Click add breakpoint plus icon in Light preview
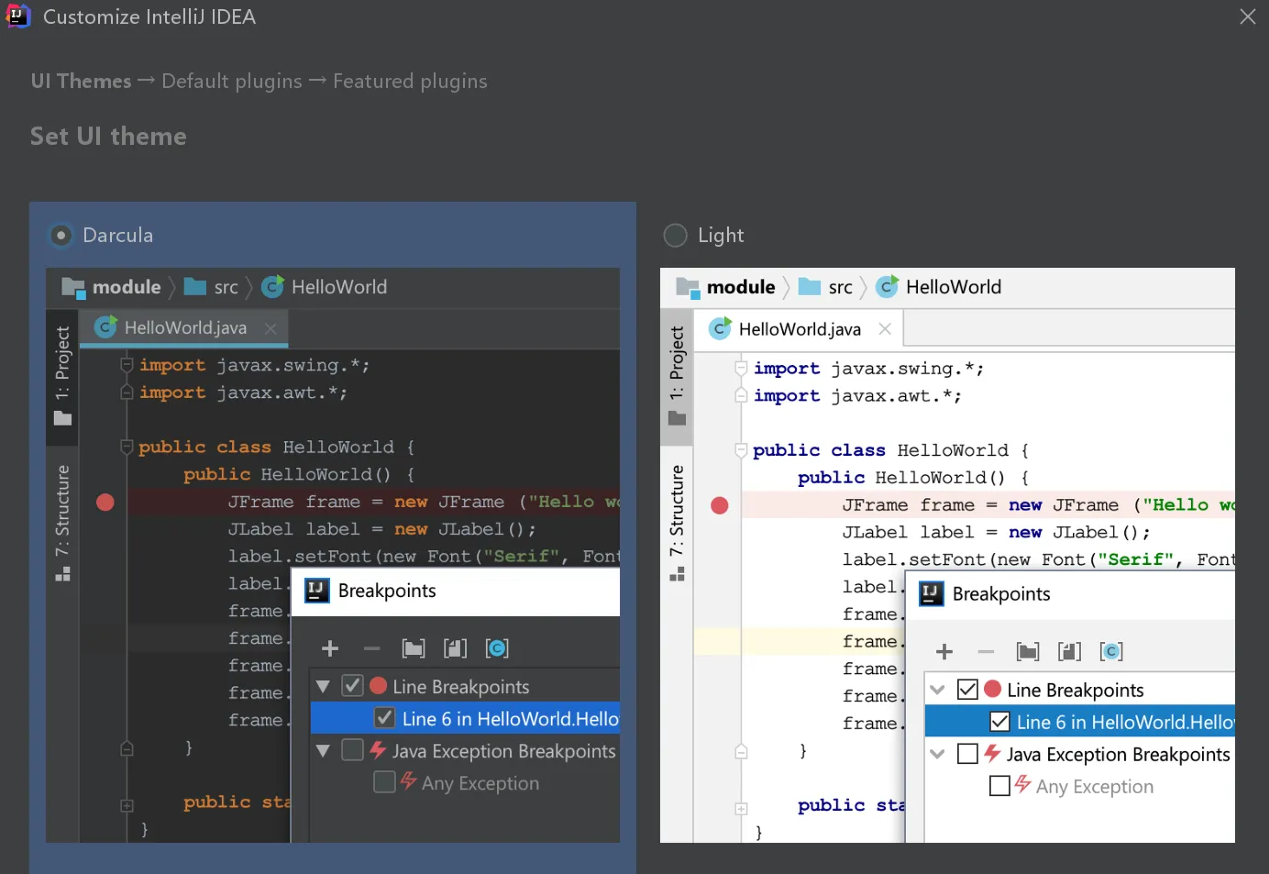Image resolution: width=1269 pixels, height=874 pixels. pos(944,652)
